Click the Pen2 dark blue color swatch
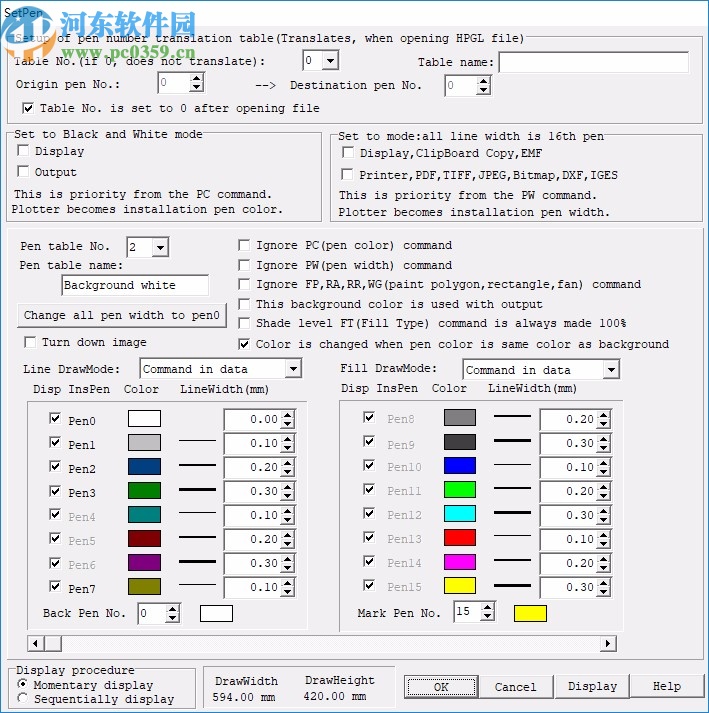 144,467
